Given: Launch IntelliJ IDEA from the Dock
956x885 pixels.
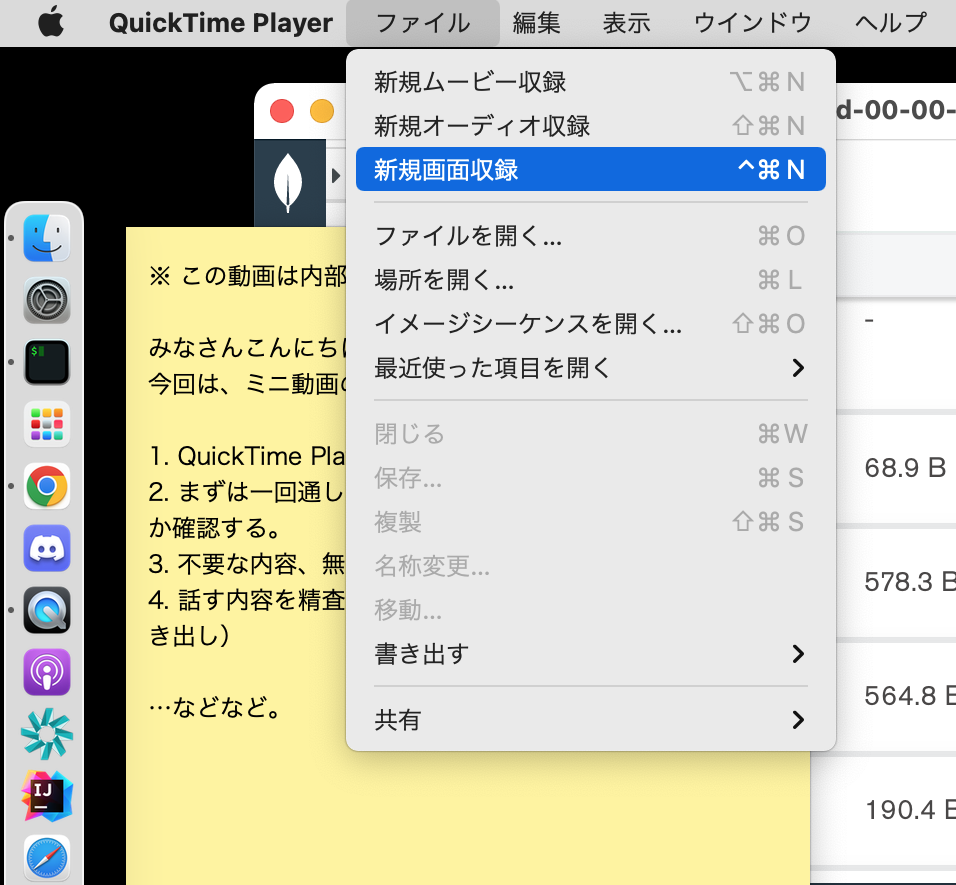Looking at the screenshot, I should coord(47,796).
